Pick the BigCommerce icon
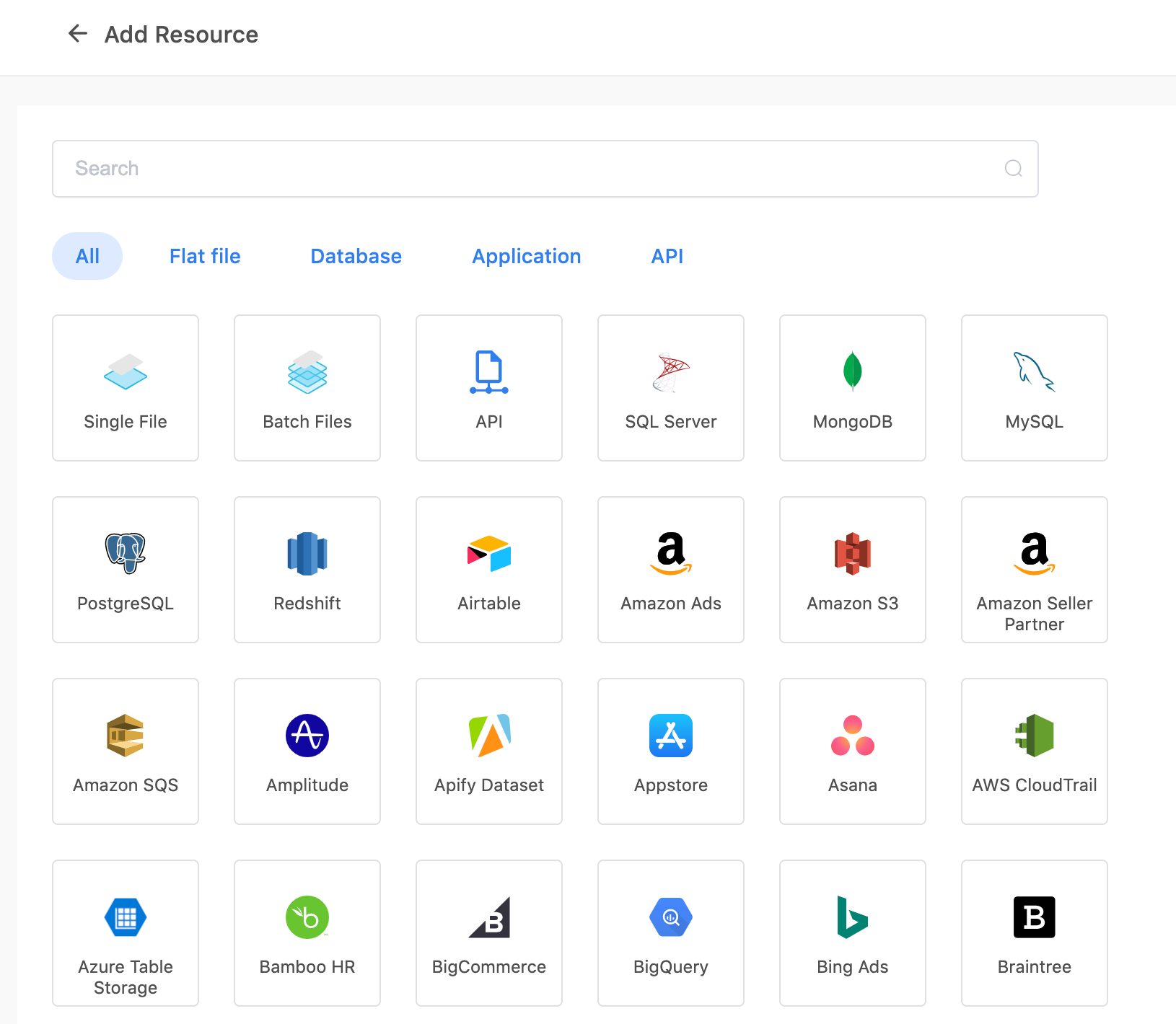Image resolution: width=1176 pixels, height=1024 pixels. 489,917
